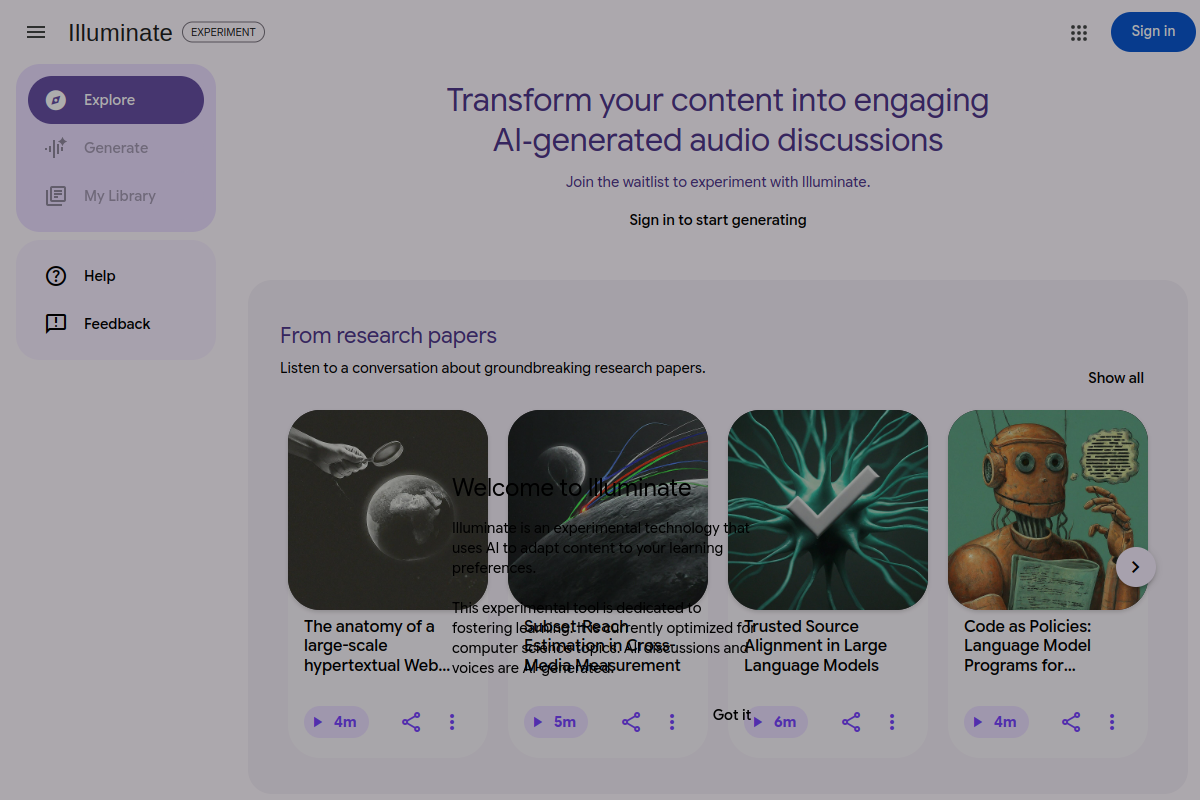Open the magnifying glass globe thumbnail
The image size is (1200, 800).
click(x=388, y=510)
